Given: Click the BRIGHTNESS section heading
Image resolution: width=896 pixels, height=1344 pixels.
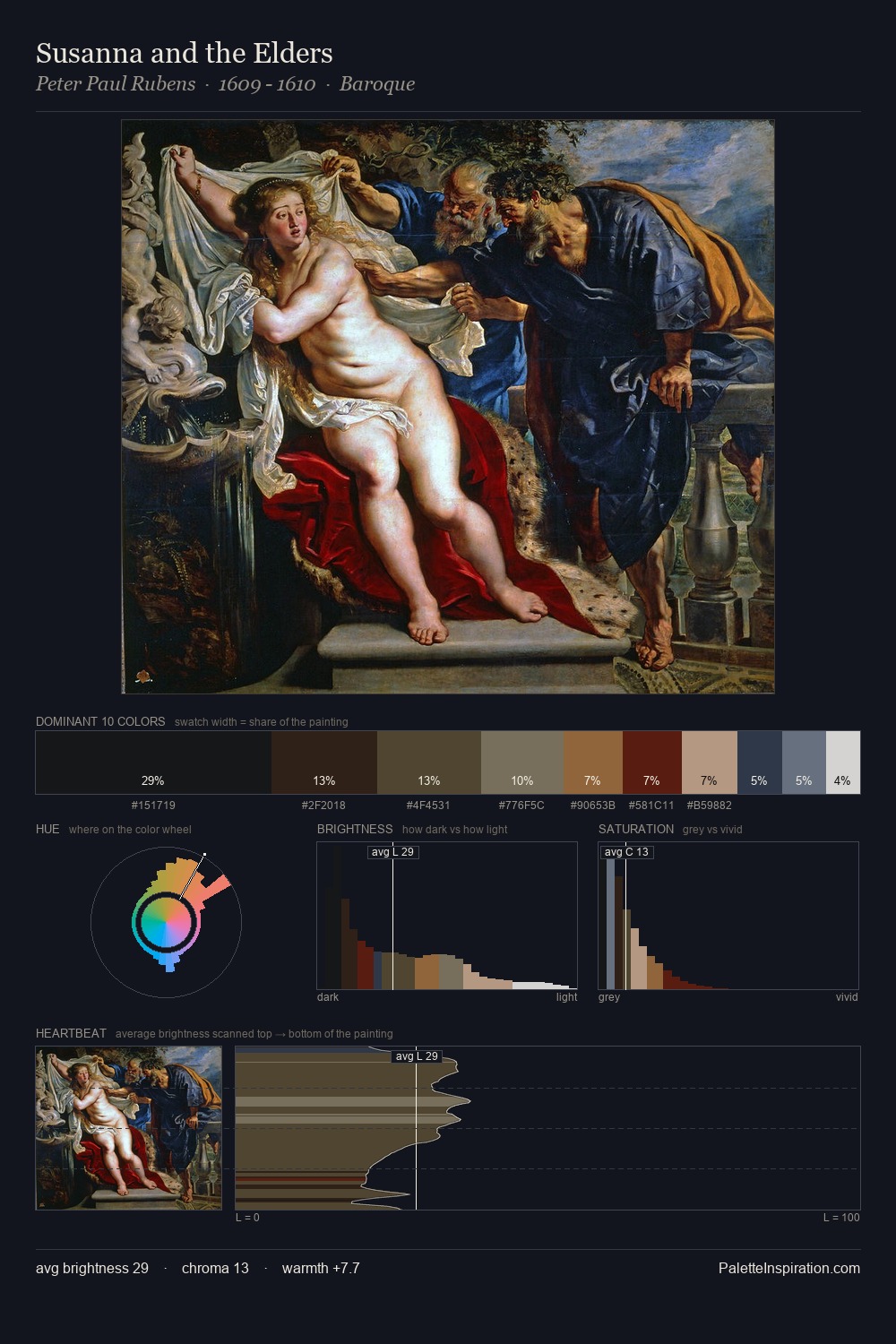Looking at the screenshot, I should click(355, 829).
